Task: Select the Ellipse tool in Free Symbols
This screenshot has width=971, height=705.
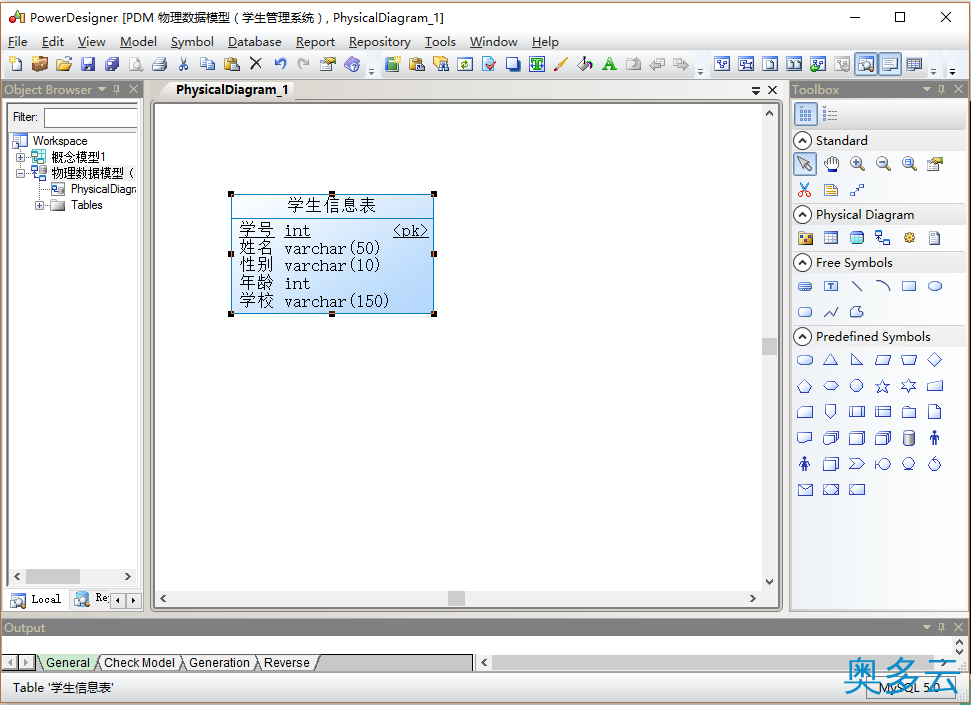Action: (x=935, y=286)
